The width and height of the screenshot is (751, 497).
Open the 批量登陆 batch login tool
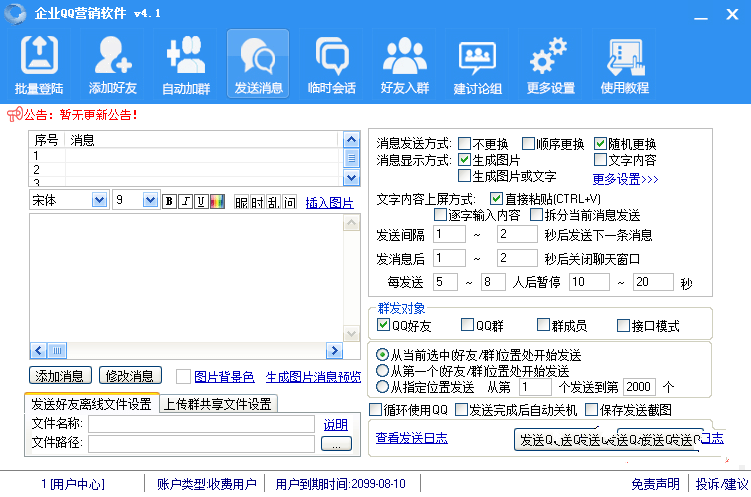tap(39, 64)
